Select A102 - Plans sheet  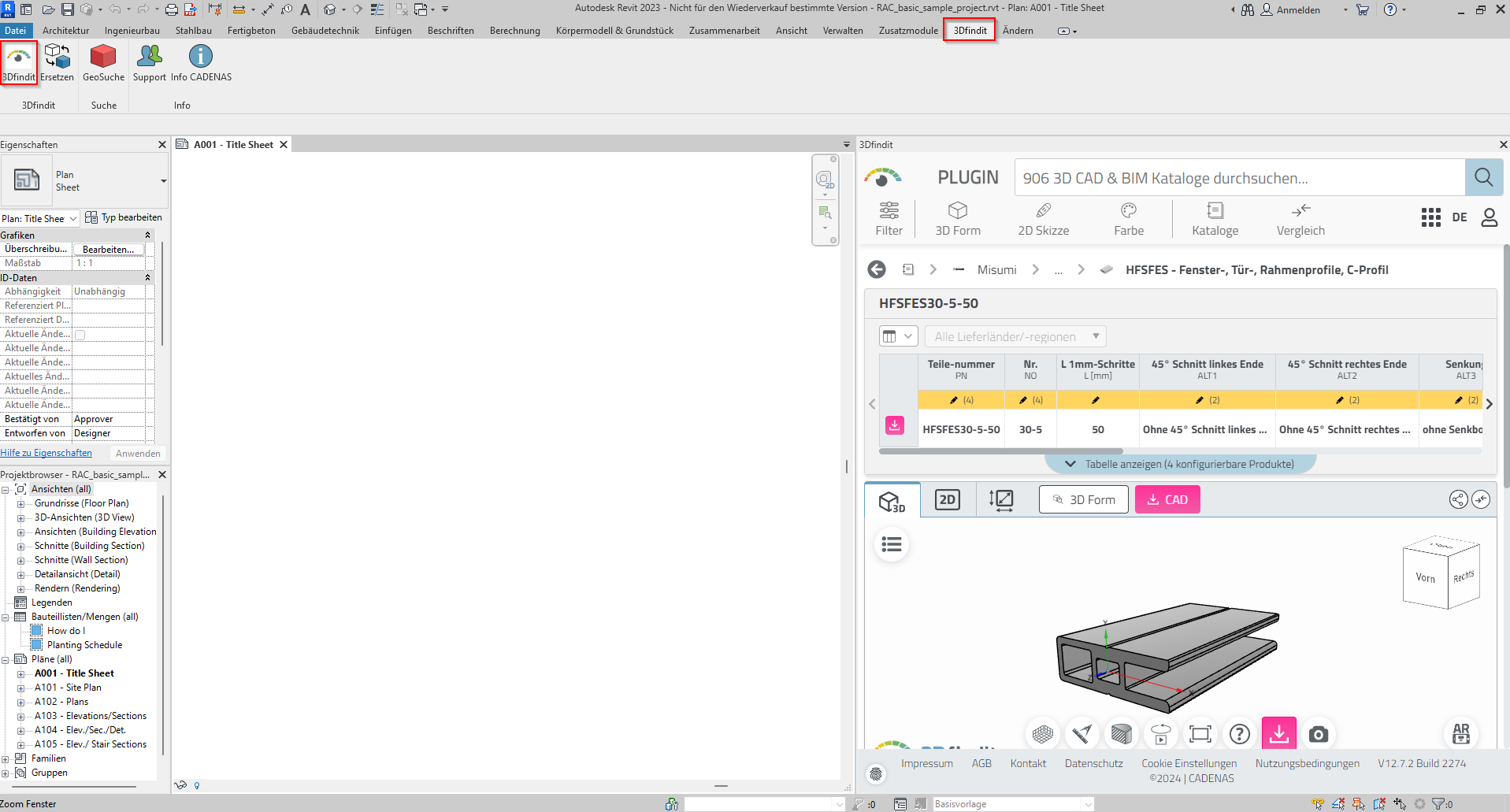61,702
